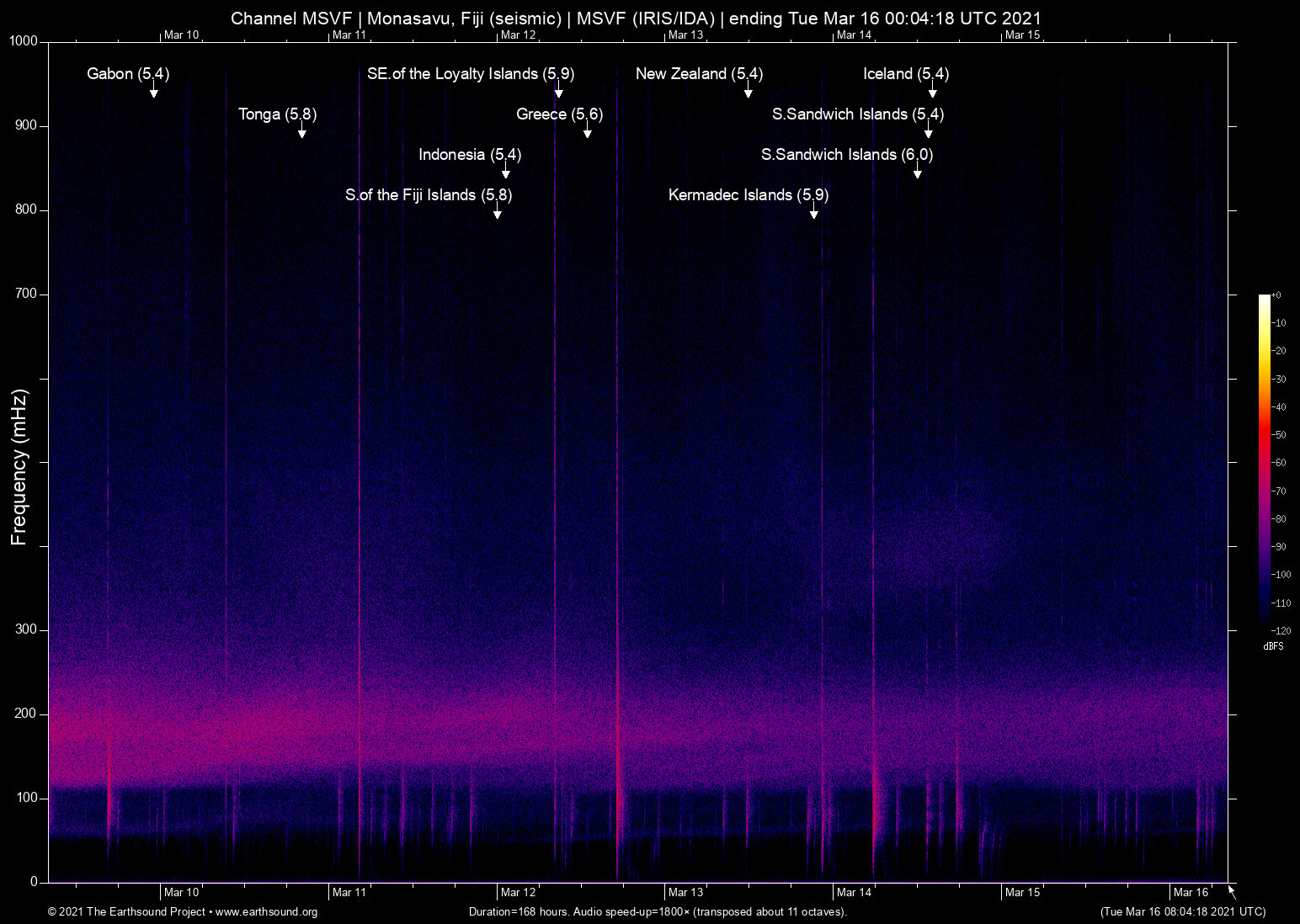
Task: Select the Gabon (5.4) earthquake marker
Action: click(x=127, y=74)
